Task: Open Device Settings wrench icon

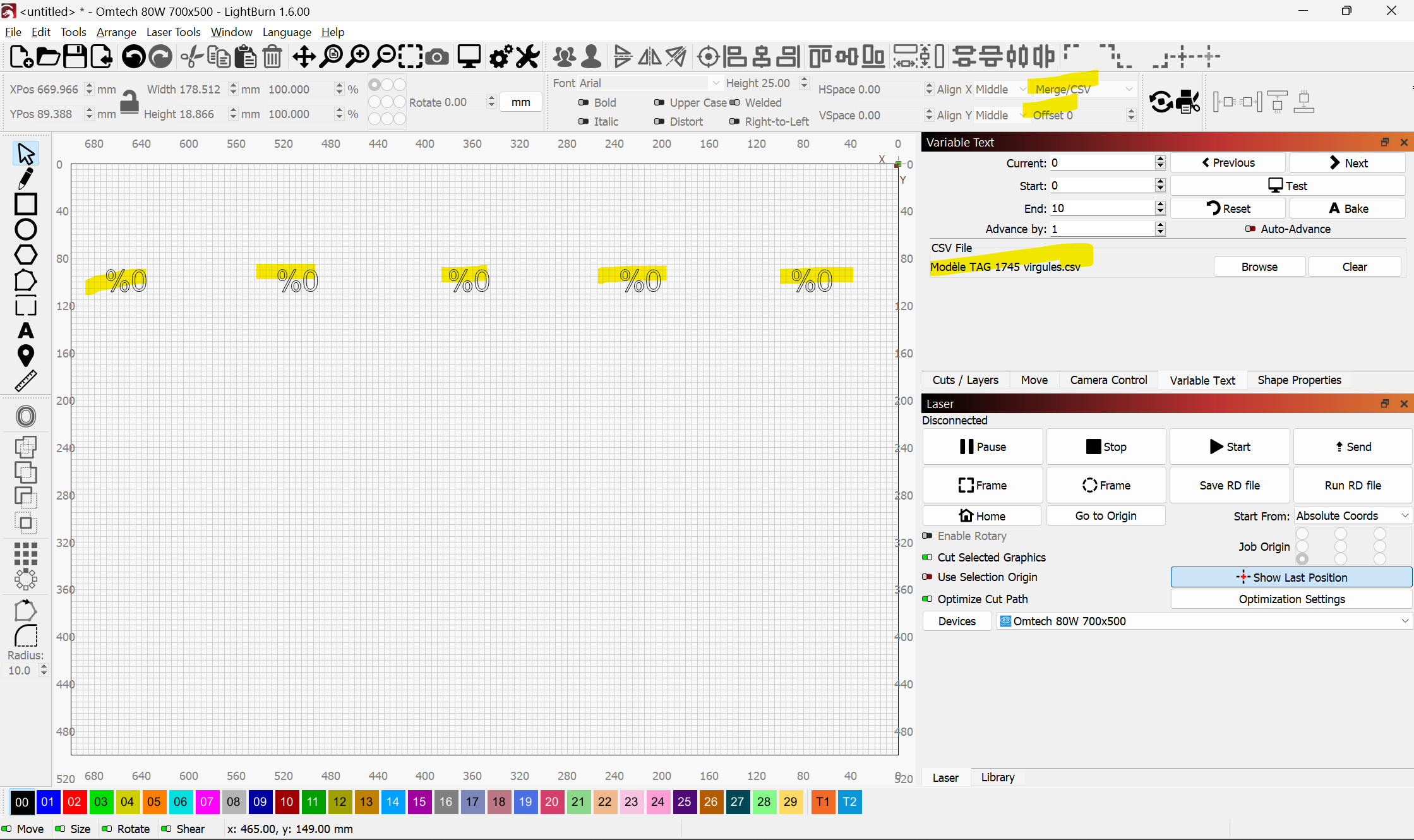Action: 528,57
